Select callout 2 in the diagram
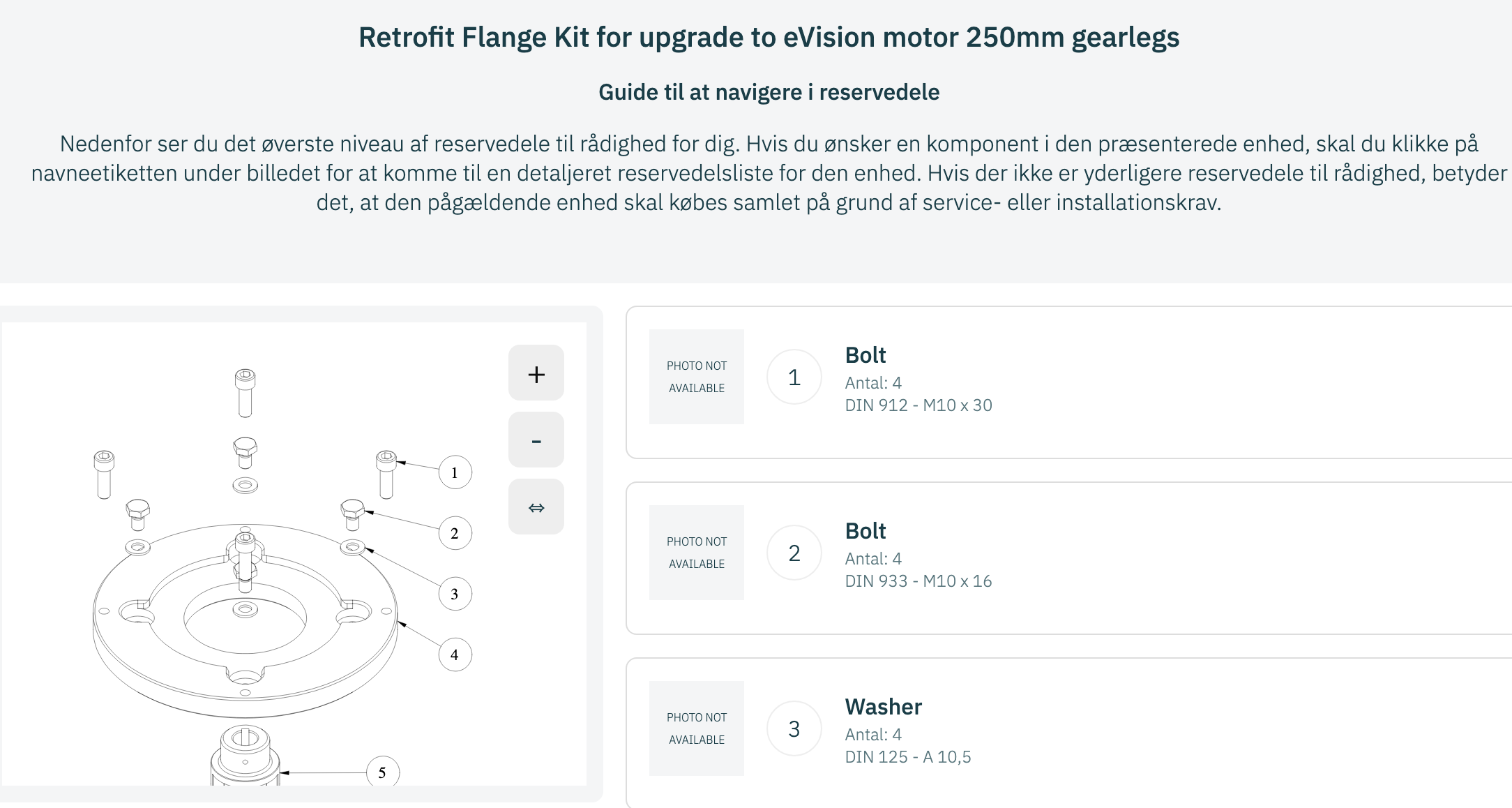Screen dimensions: 1512x808 (x=455, y=534)
